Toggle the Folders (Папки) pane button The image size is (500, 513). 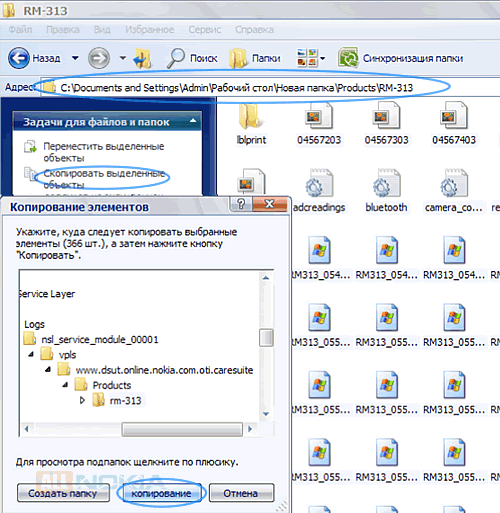(255, 58)
